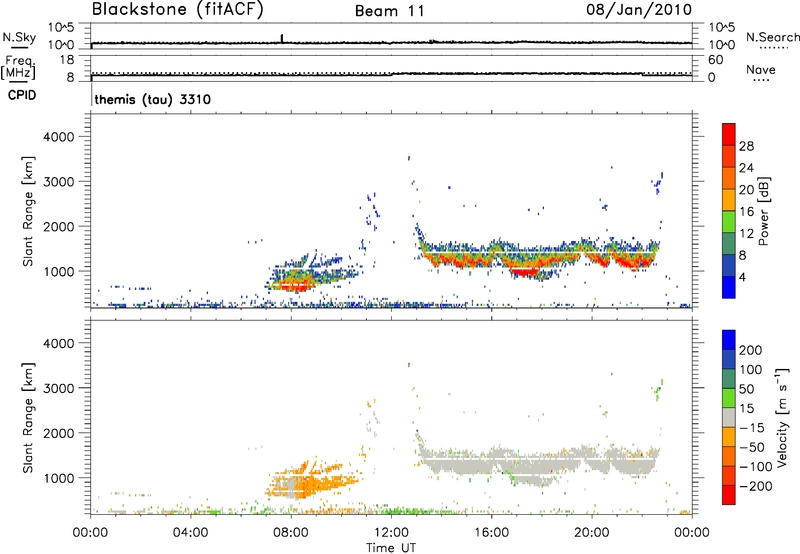The image size is (800, 554).
Task: Click the high-power red echo band near 08:00
Action: pos(297,287)
